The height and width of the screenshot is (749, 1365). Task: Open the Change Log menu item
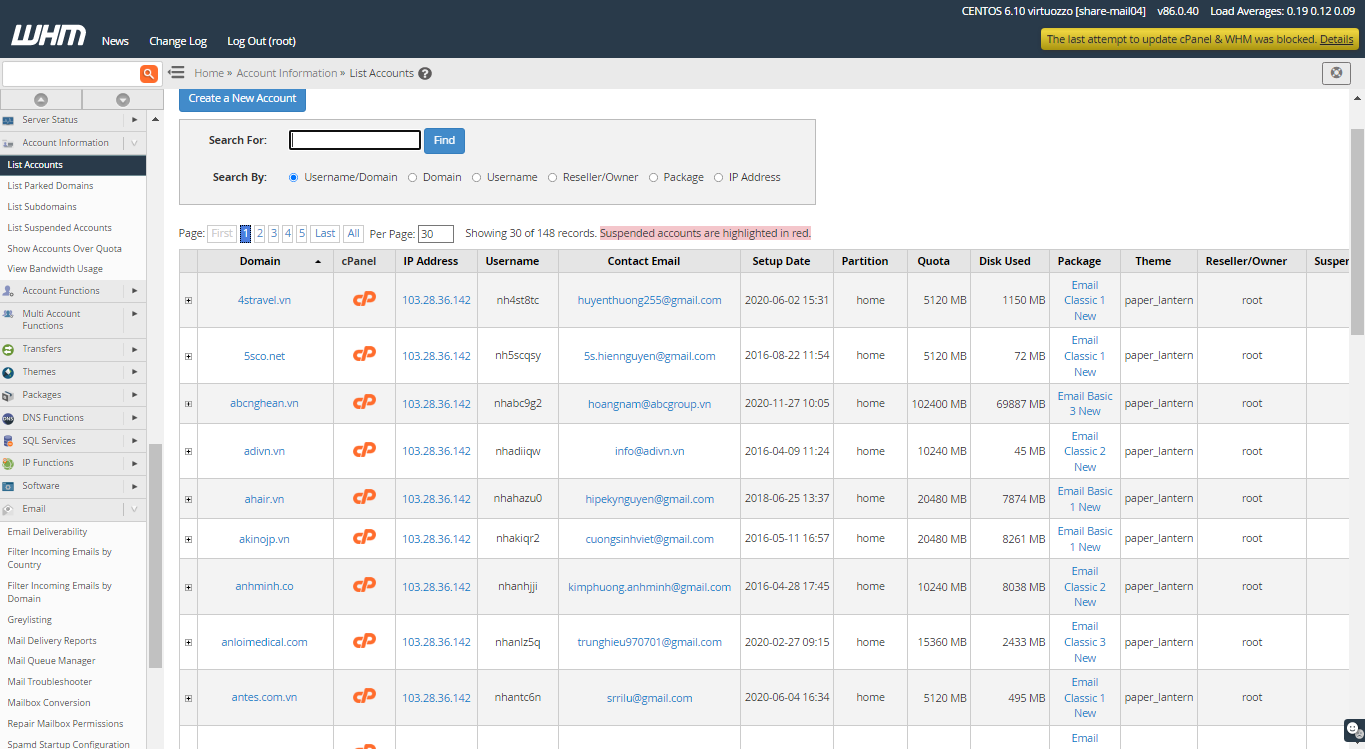coord(178,41)
